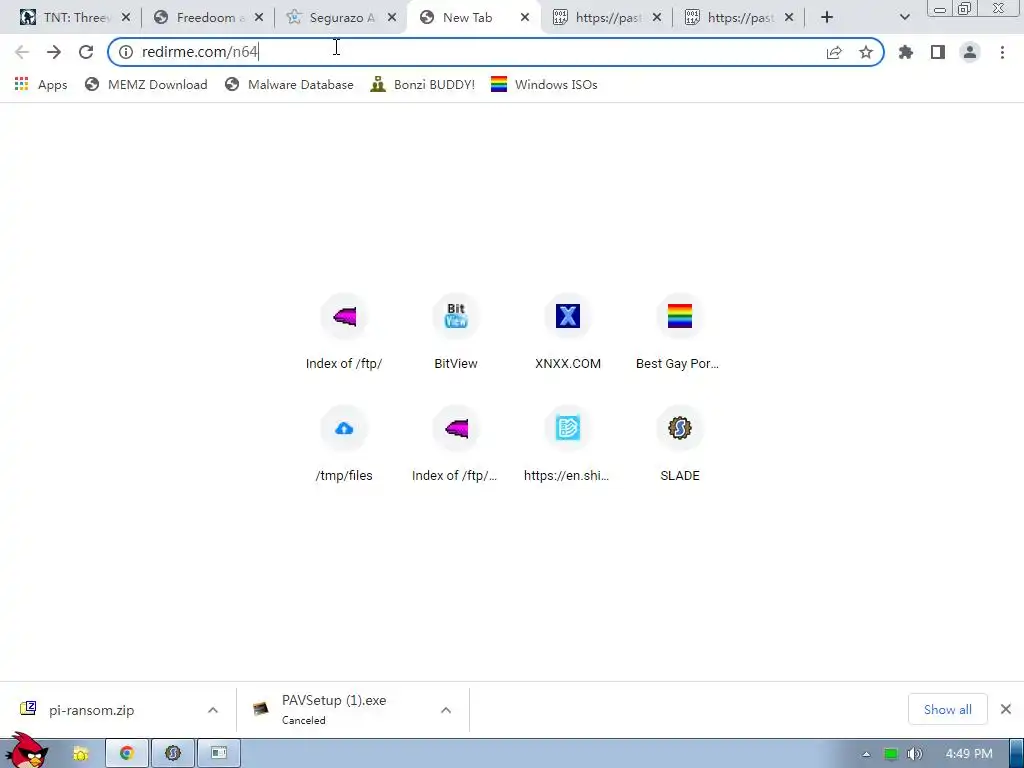Open the XNXX.COM shortcut tile
The height and width of the screenshot is (768, 1024).
pos(568,333)
